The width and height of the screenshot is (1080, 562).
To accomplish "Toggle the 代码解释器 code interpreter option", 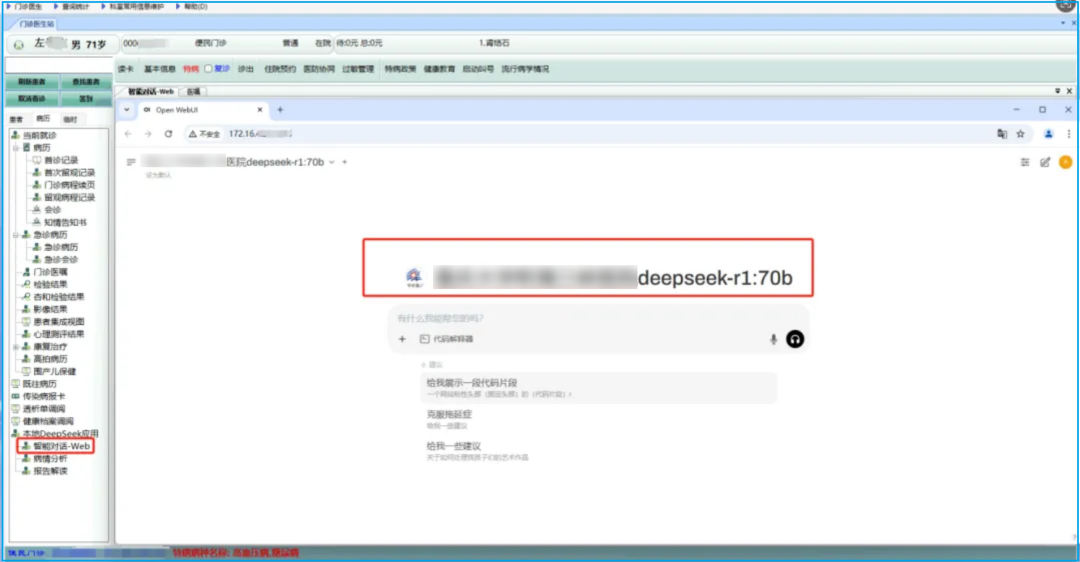I will pos(446,339).
